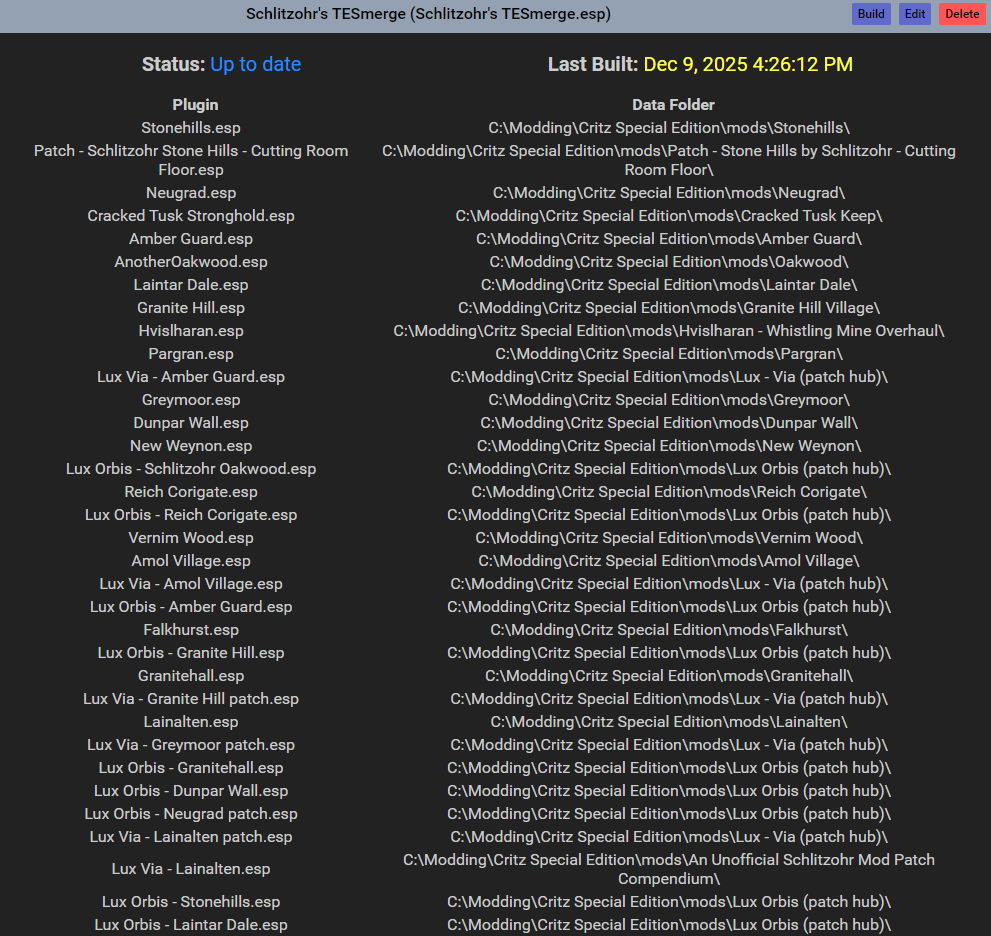Select AnotherOakwood.esp plugin
991x936 pixels.
coord(191,262)
